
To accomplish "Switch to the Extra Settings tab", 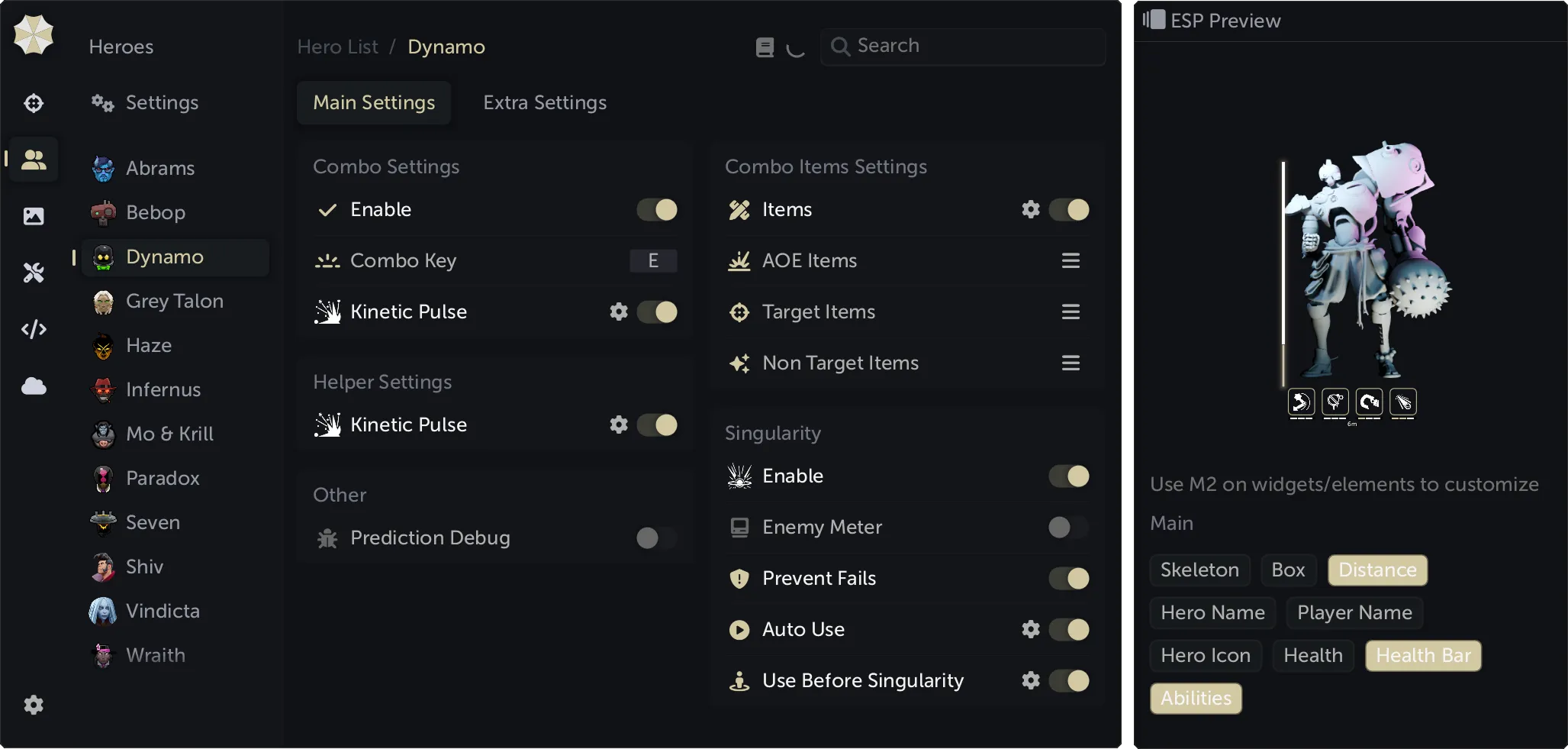I will click(x=545, y=103).
